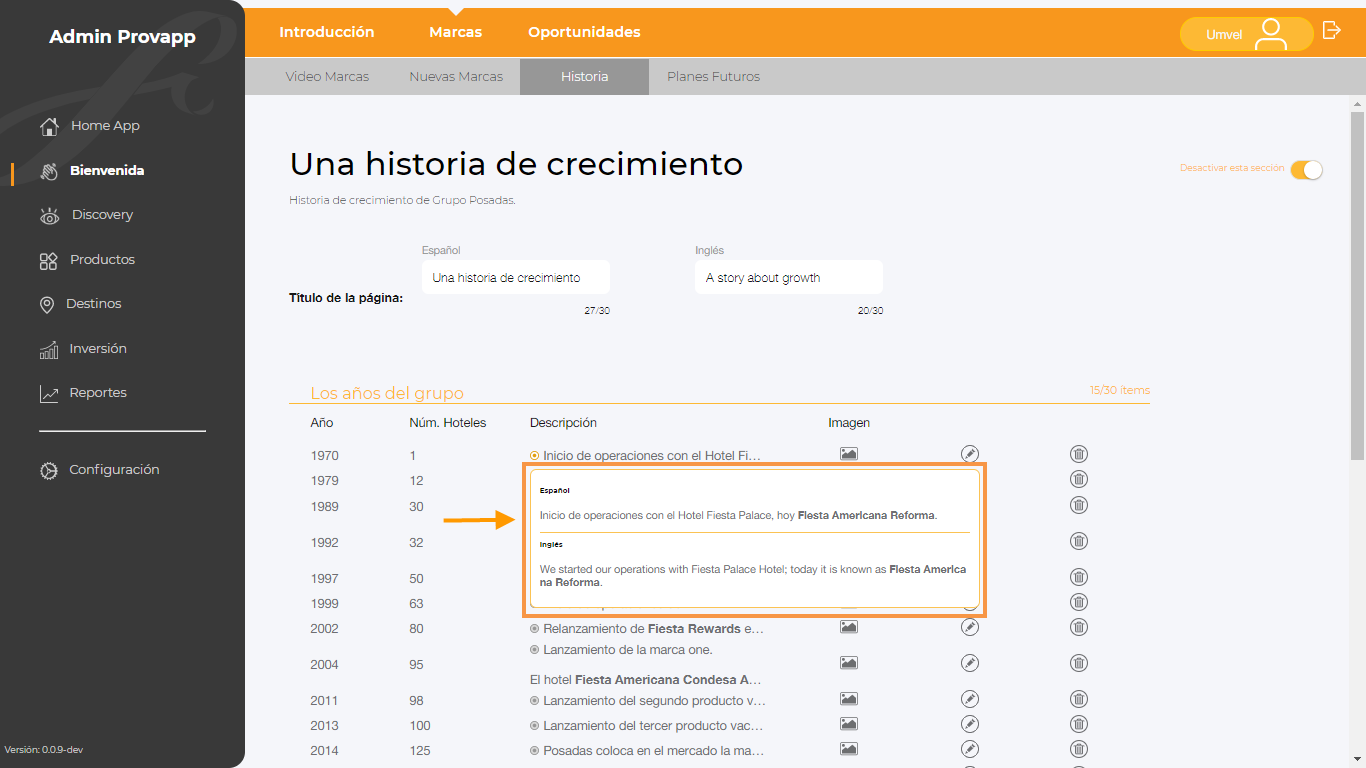Delete the 2014 row
The image size is (1366, 768).
[x=1079, y=749]
